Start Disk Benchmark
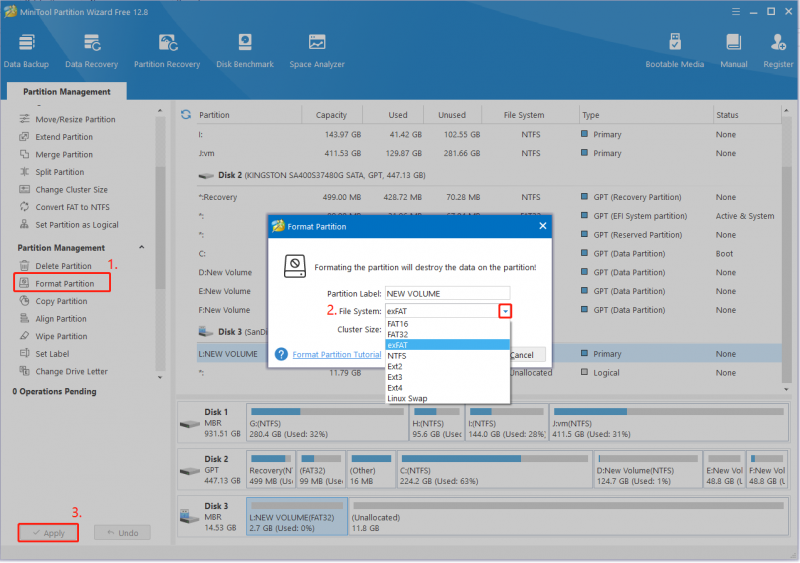800x563 pixels. [245, 51]
